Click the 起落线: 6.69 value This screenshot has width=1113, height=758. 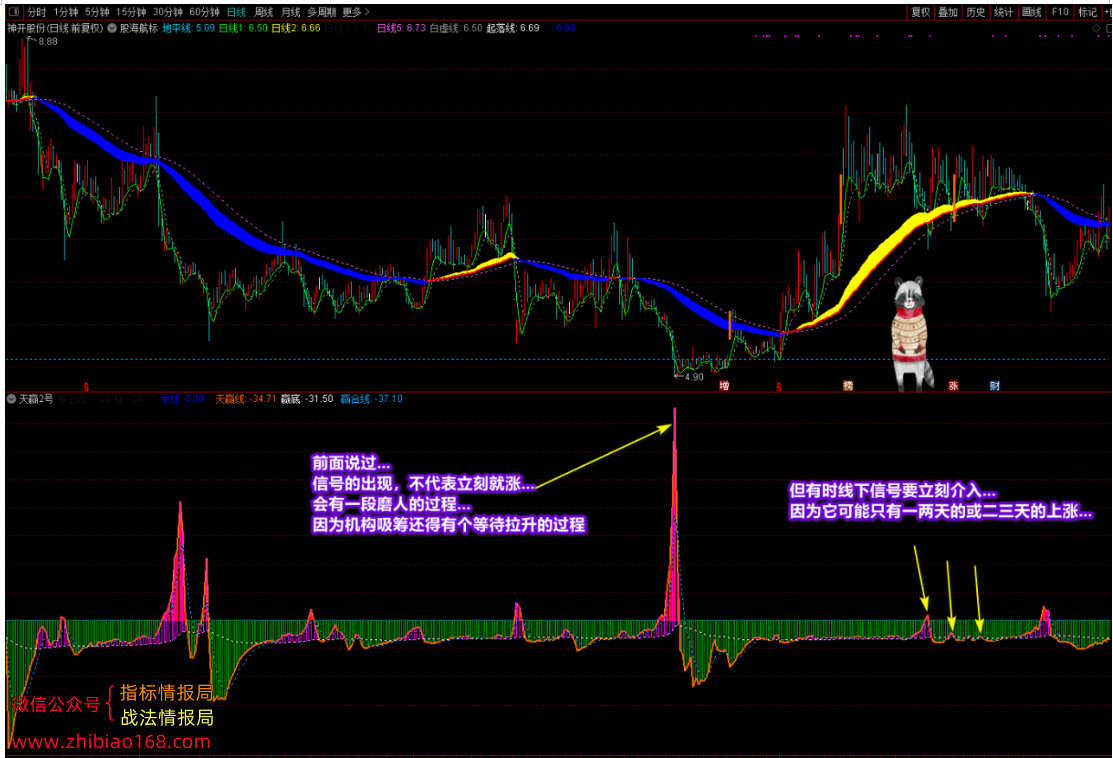pos(512,28)
